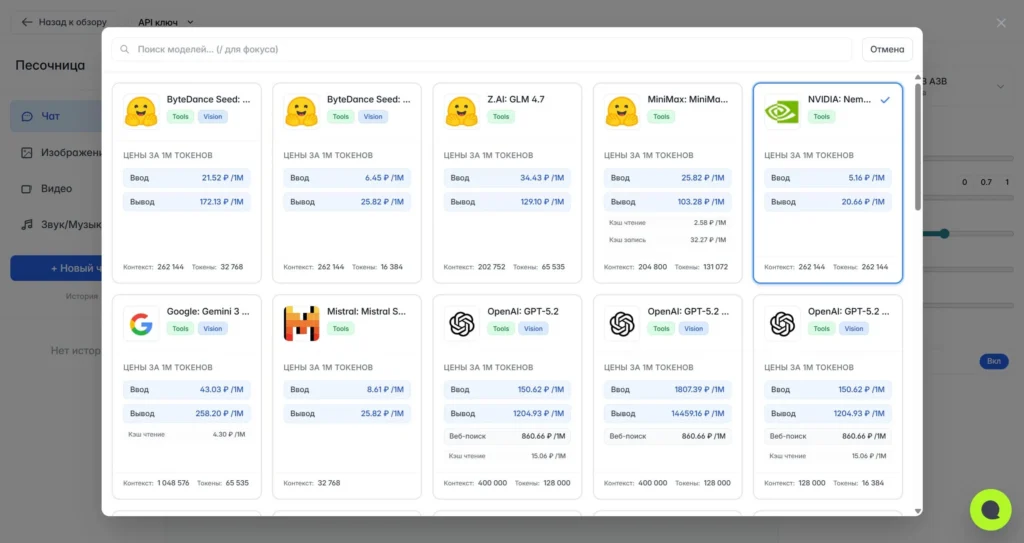Screen dimensions: 1024x543
Task: Click the Mistral model logo icon
Action: [x=301, y=323]
